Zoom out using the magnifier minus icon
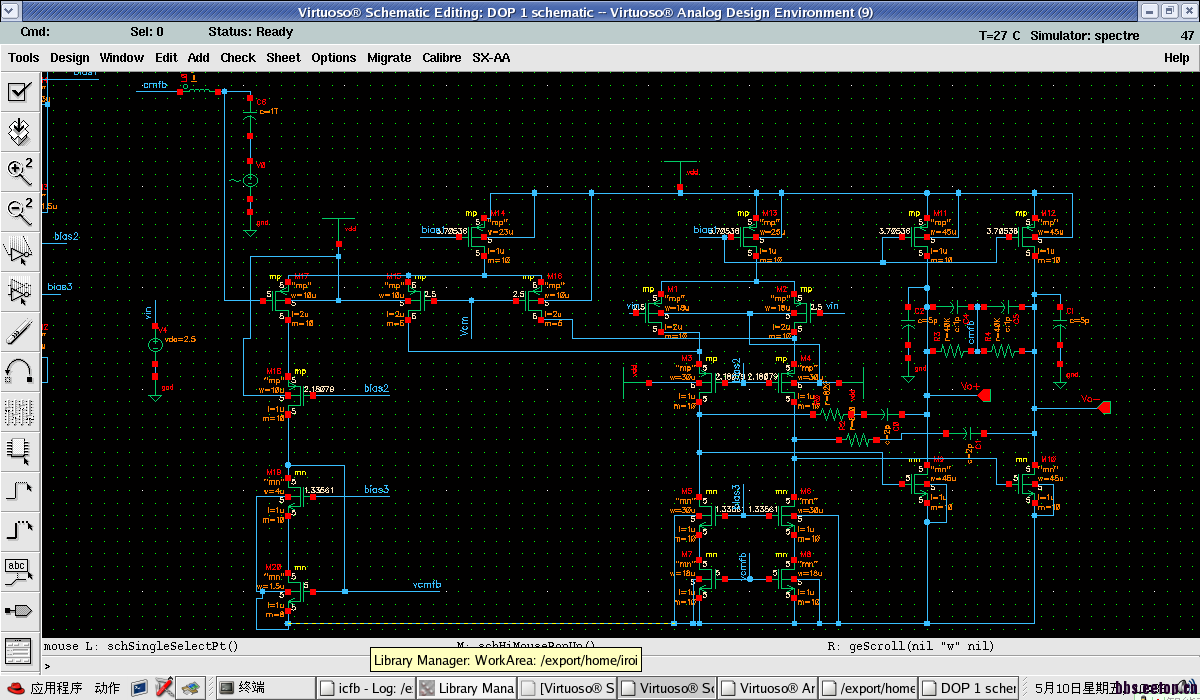The height and width of the screenshot is (700, 1200). click(x=20, y=210)
